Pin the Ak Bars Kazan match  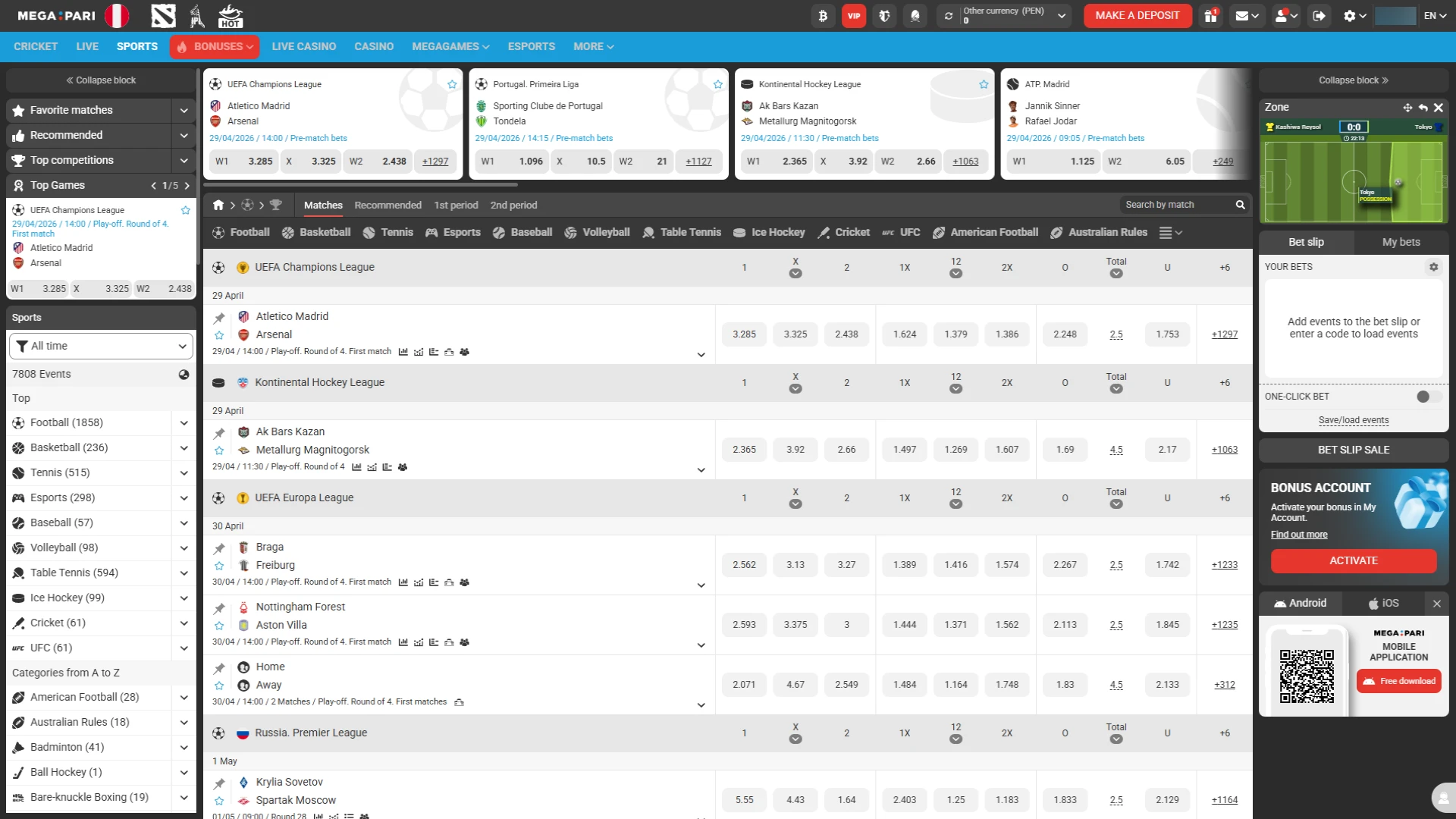[x=219, y=433]
